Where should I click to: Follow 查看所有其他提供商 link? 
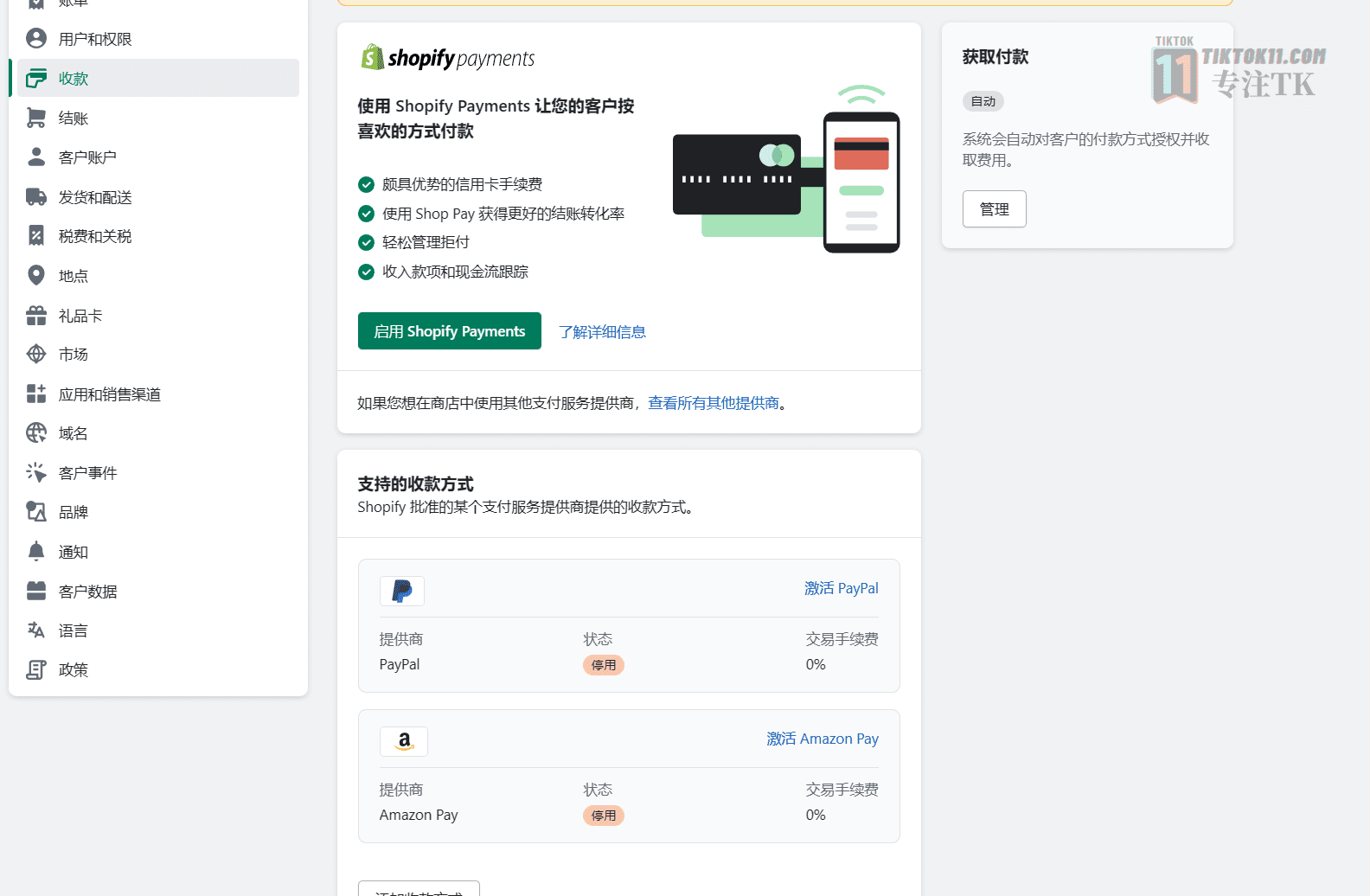[x=714, y=403]
